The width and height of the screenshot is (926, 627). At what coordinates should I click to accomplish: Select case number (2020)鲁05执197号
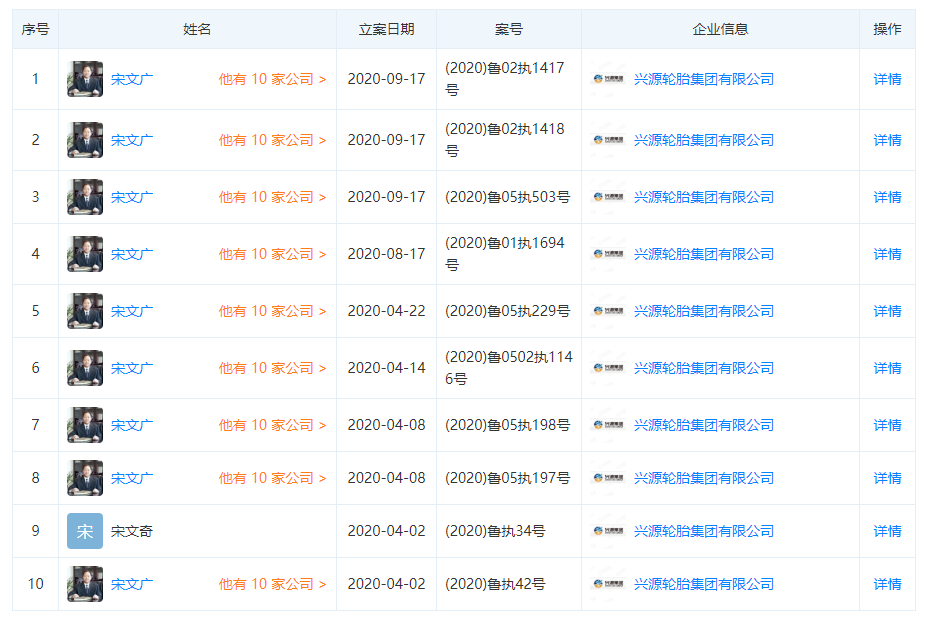coord(507,478)
